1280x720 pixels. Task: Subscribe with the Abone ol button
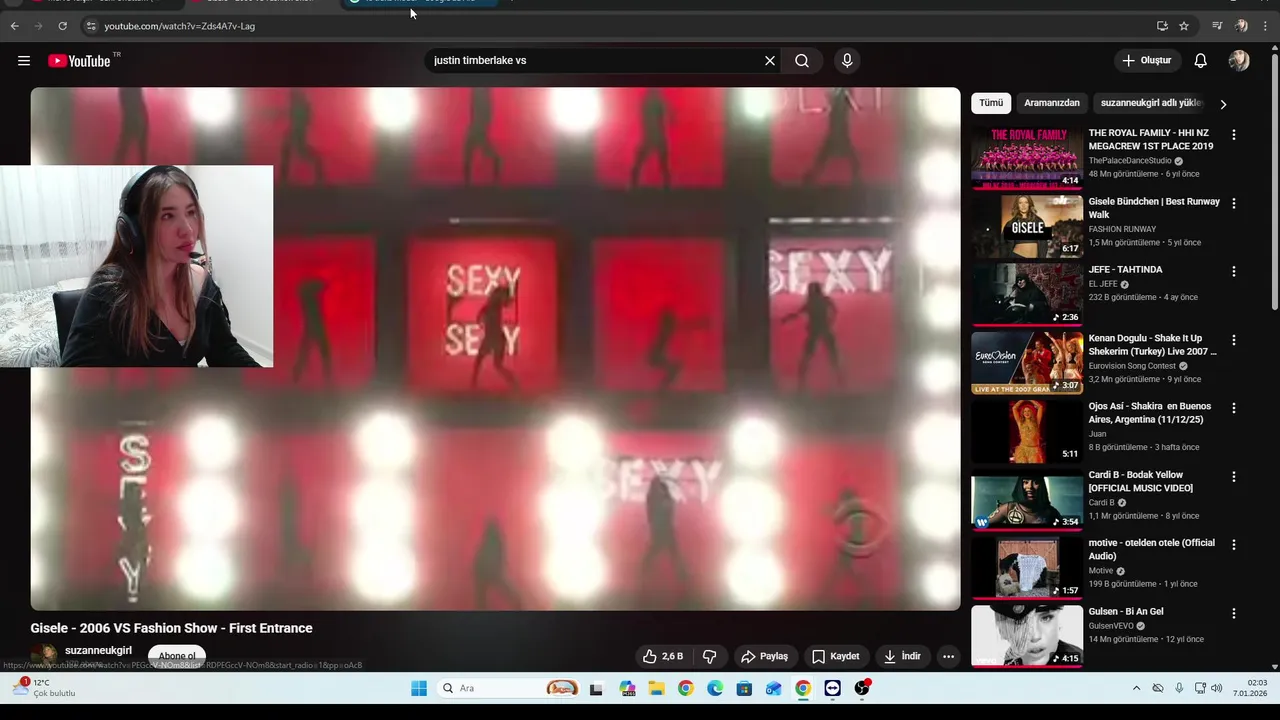click(x=177, y=656)
